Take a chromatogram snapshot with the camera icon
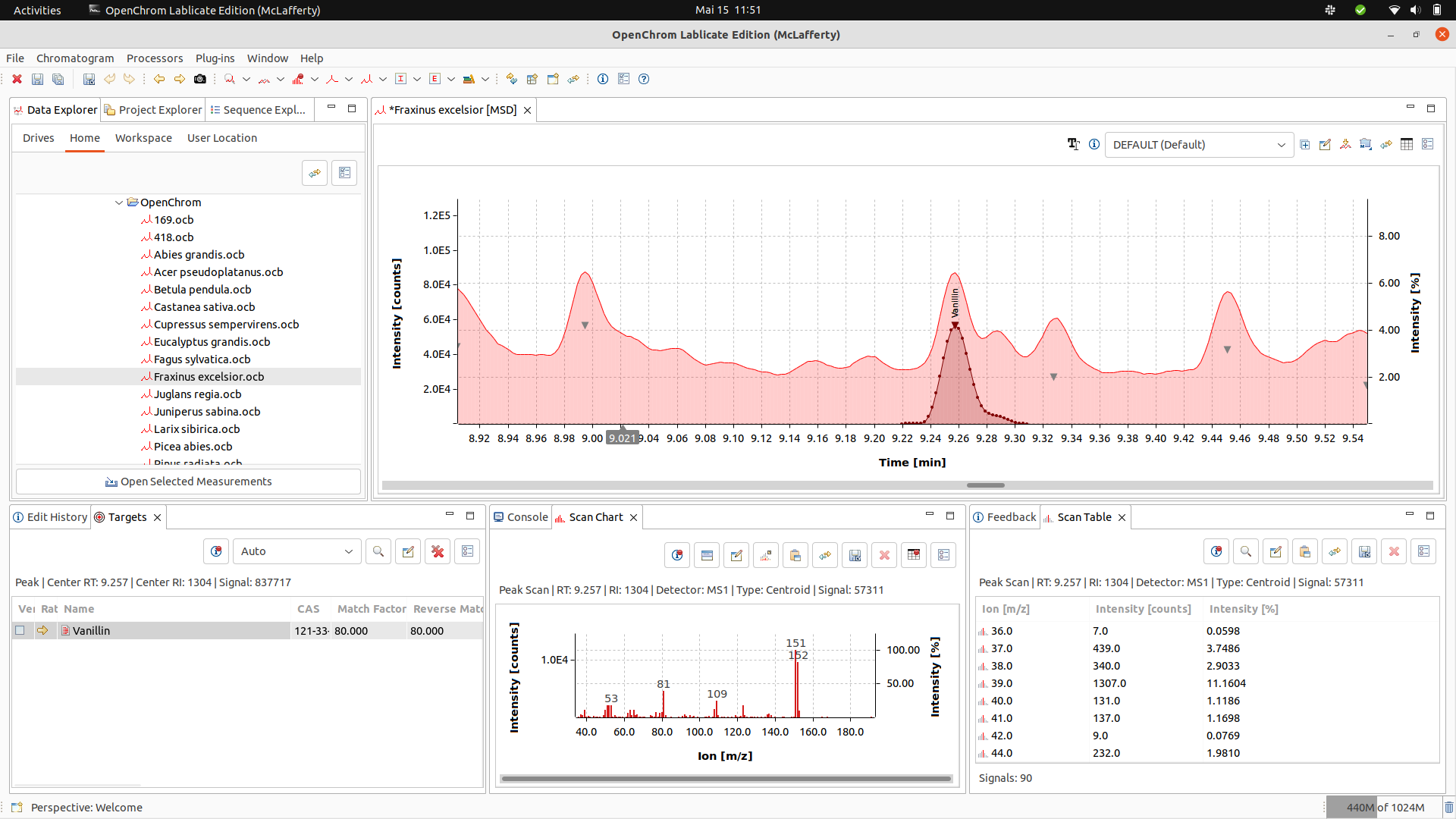Viewport: 1456px width, 819px height. (x=200, y=79)
